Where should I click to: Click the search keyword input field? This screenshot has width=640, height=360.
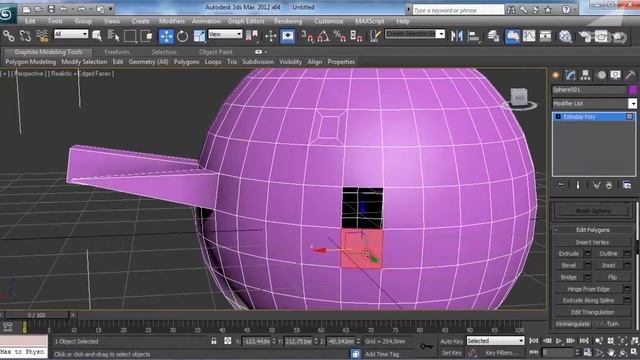coord(458,10)
